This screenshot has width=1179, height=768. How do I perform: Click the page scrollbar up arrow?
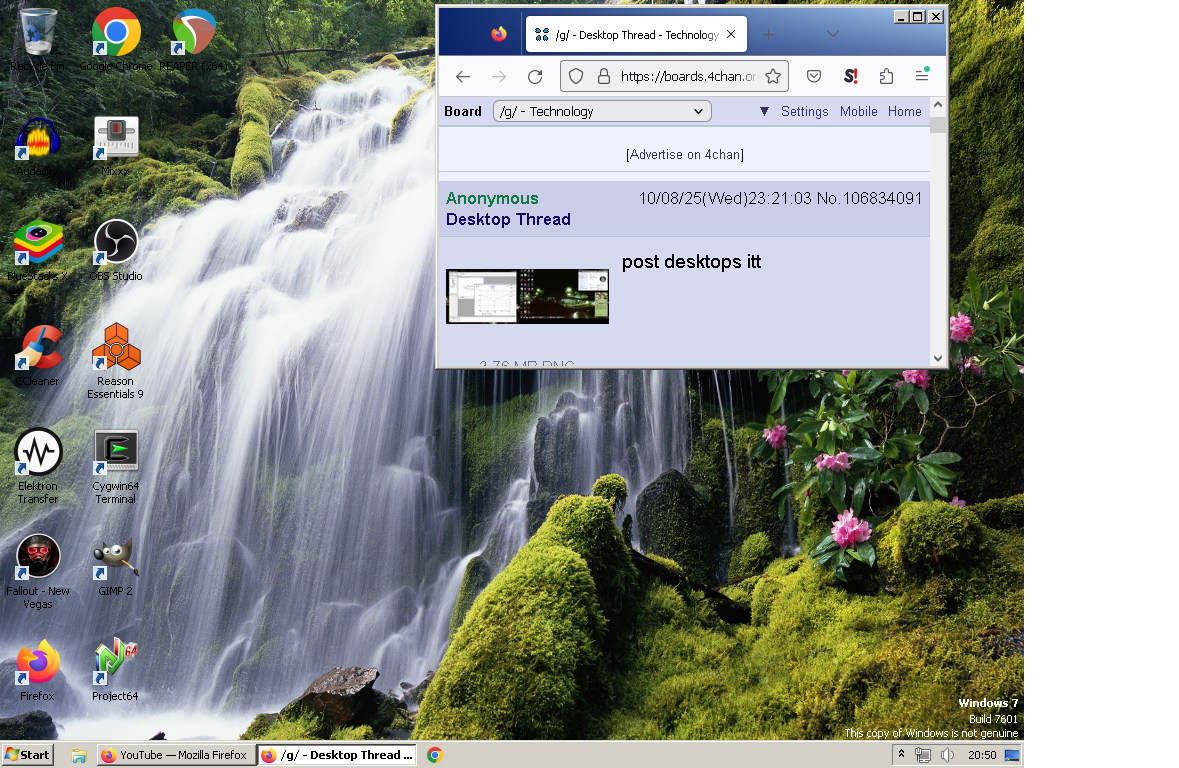pyautogui.click(x=938, y=105)
